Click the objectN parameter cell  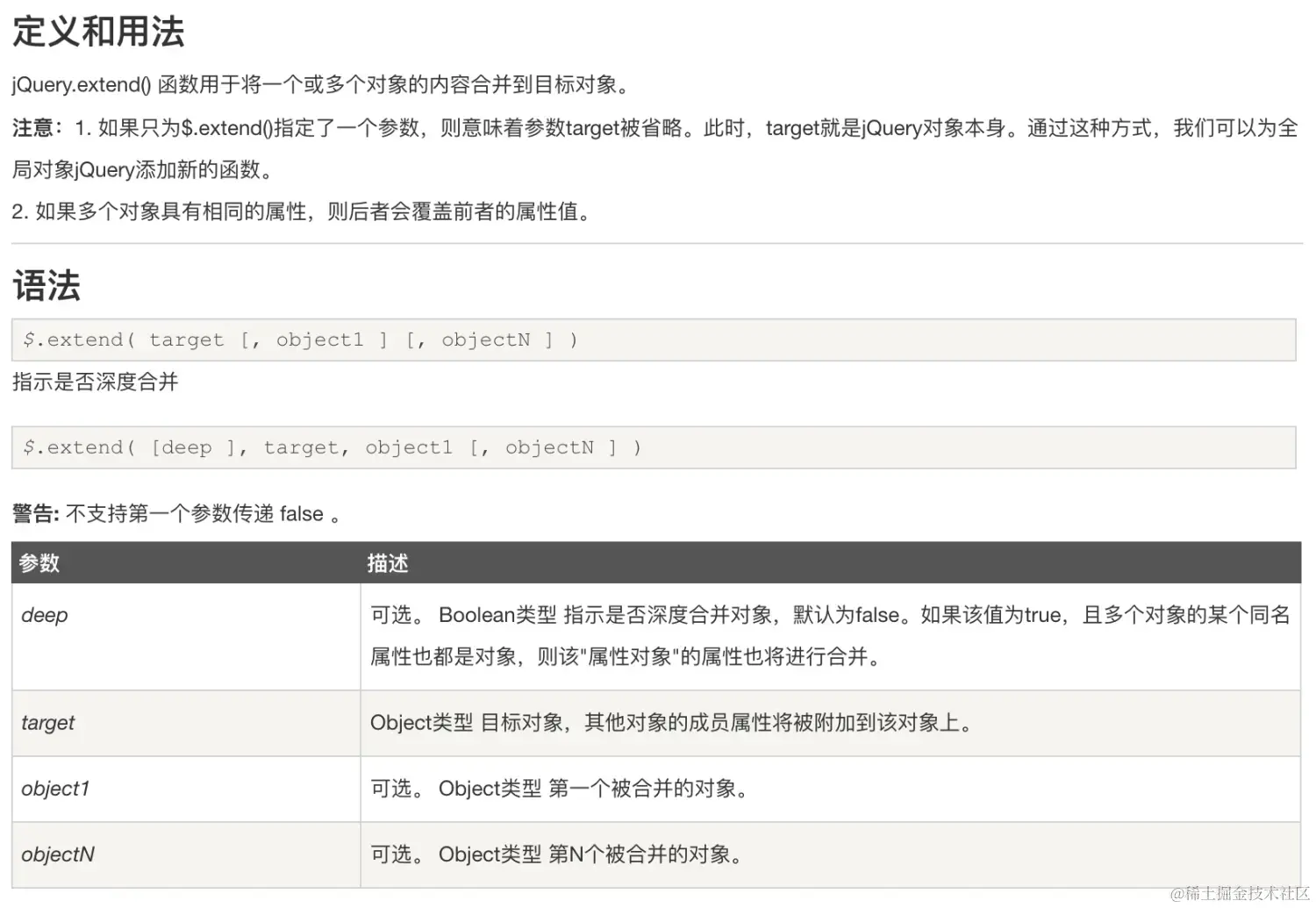pyautogui.click(x=186, y=854)
